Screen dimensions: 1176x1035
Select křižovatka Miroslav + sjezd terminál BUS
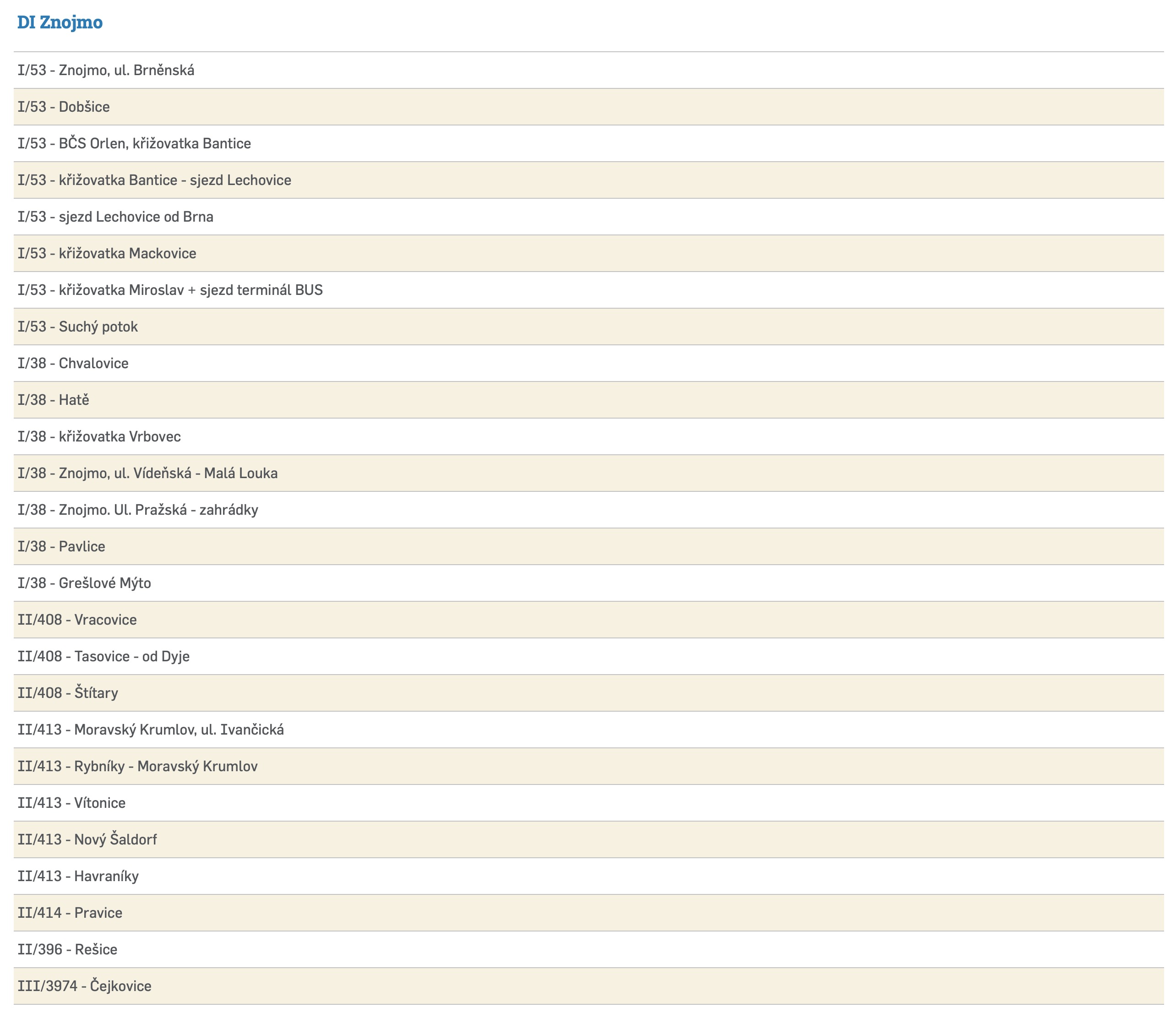tap(170, 290)
